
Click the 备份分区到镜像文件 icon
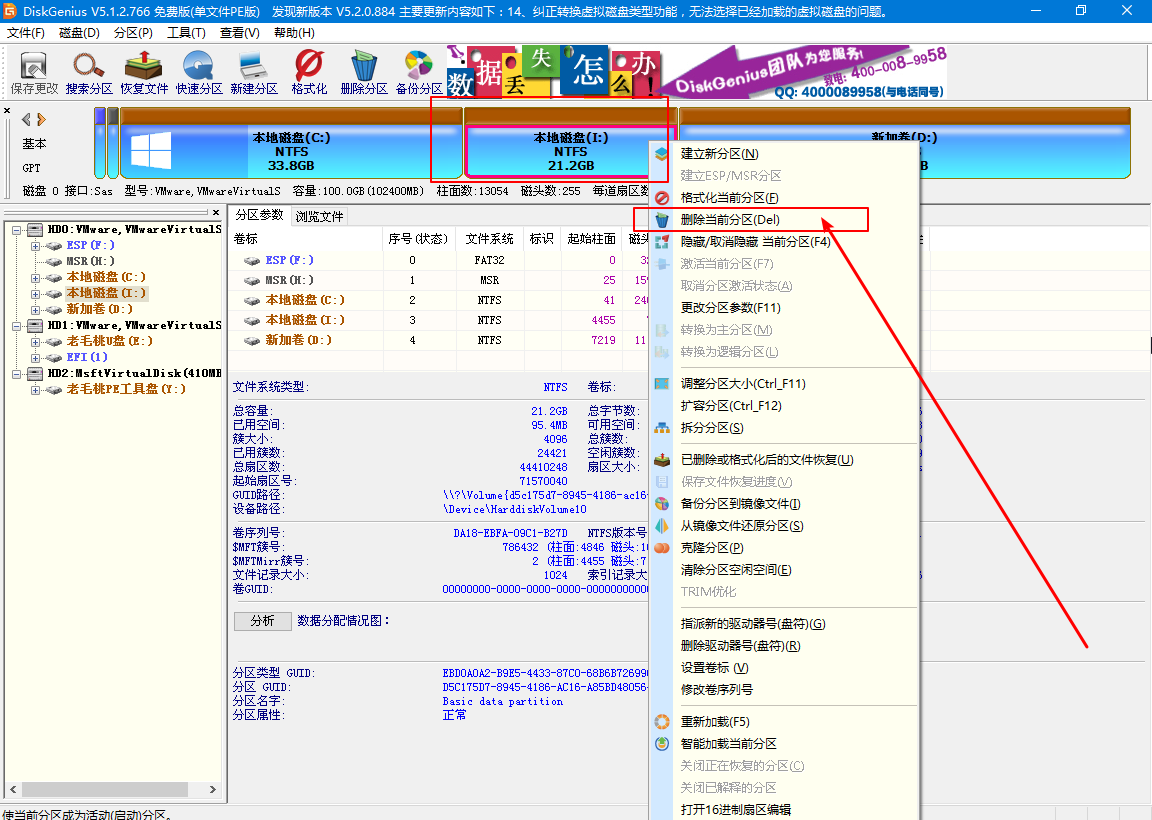(662, 504)
